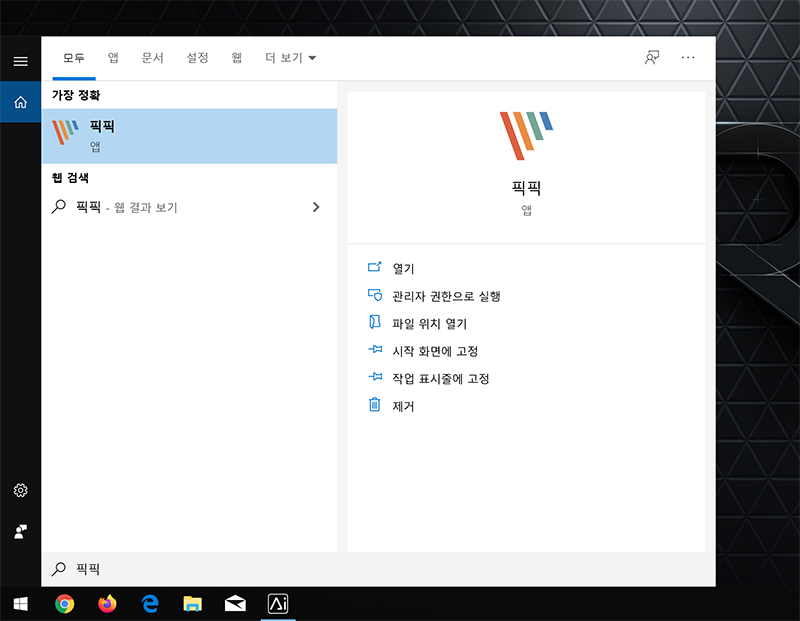This screenshot has height=621, width=800.
Task: Choose 시작 화면에 고정
Action: point(435,351)
